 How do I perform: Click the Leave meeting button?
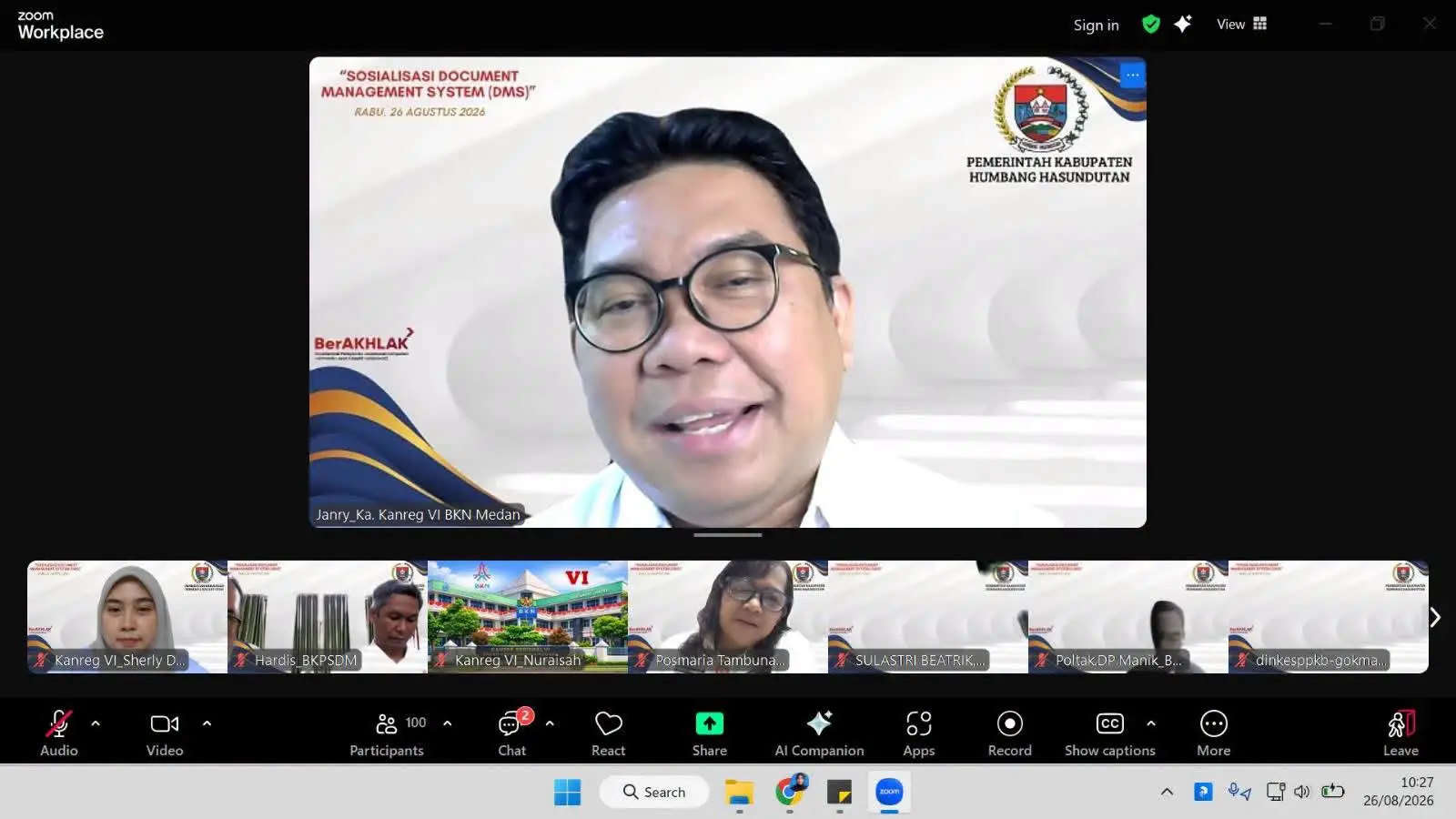point(1400,733)
